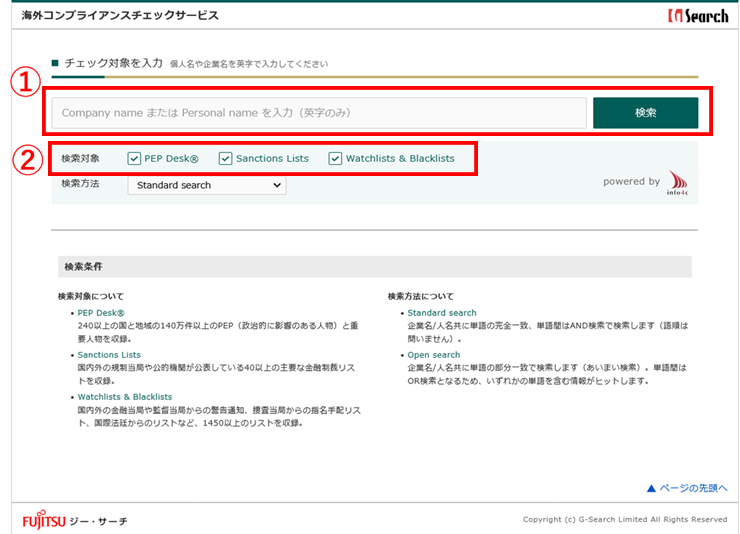This screenshot has height=534, width=740.
Task: Uncheck the PEP Desk checkbox
Action: (x=134, y=158)
